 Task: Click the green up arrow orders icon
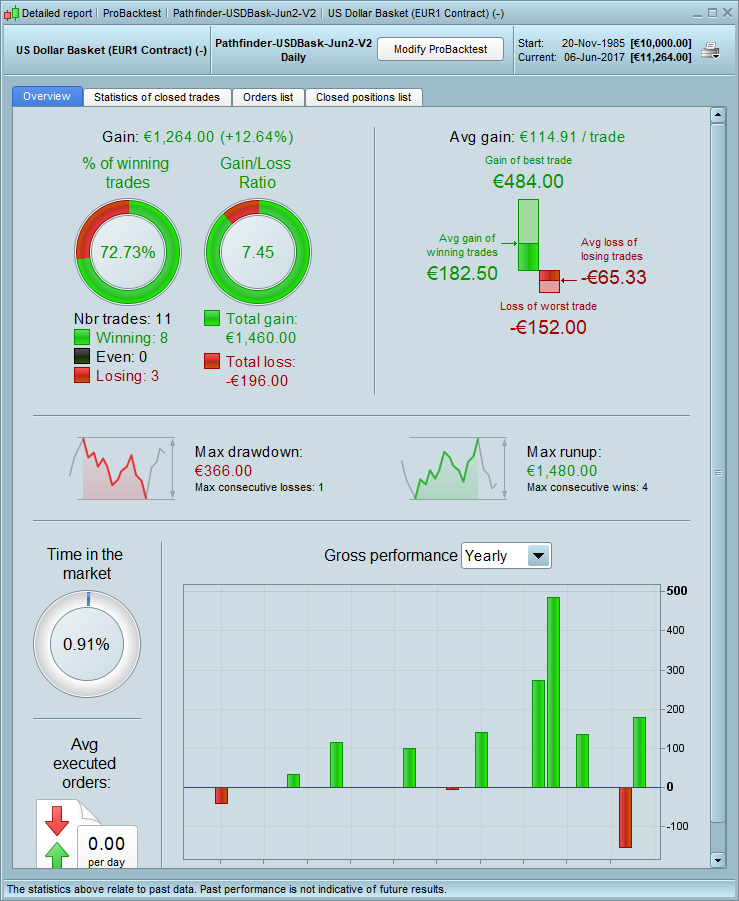(57, 855)
